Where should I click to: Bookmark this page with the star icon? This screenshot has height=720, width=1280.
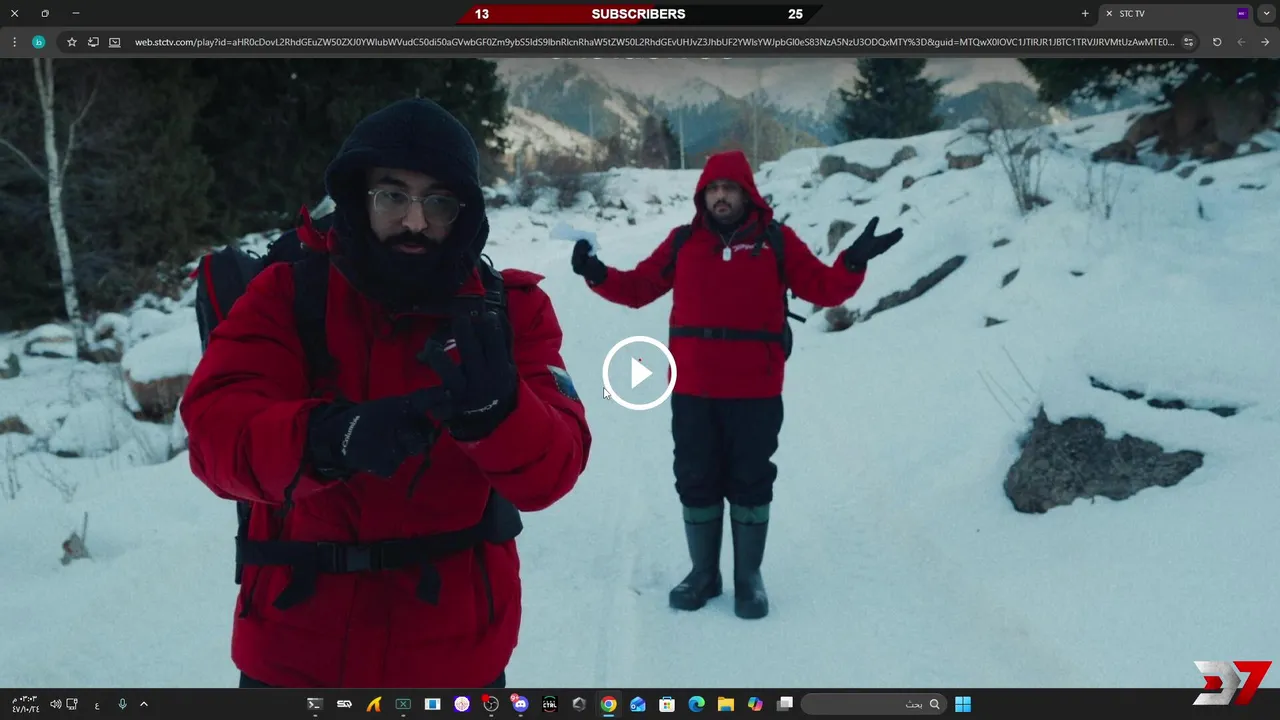[72, 42]
